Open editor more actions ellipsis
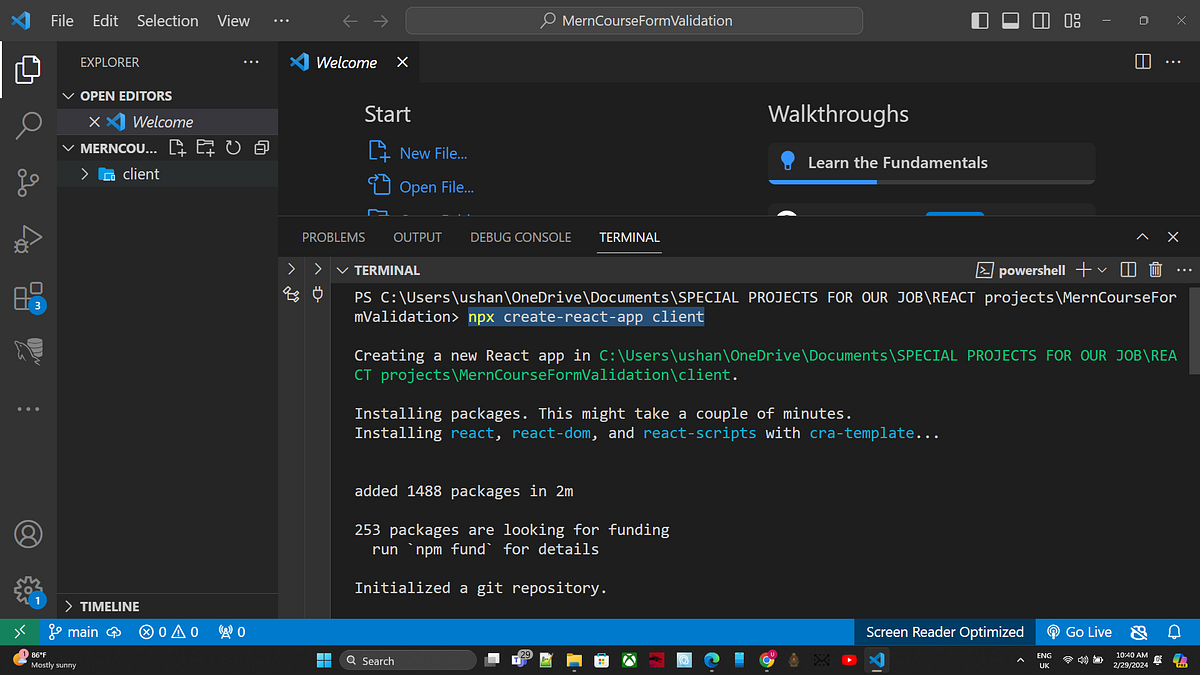Image resolution: width=1200 pixels, height=675 pixels. pos(1174,62)
